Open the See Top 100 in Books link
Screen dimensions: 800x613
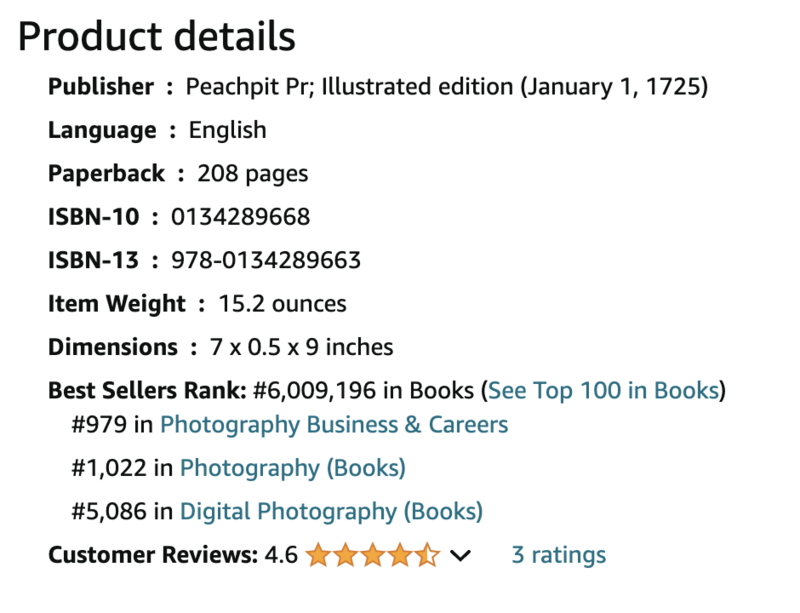pyautogui.click(x=604, y=391)
